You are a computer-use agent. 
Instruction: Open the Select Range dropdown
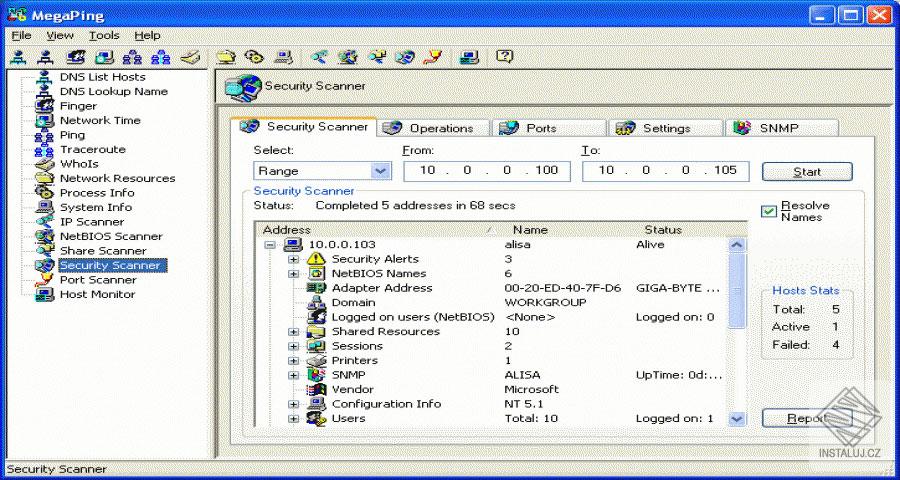click(323, 171)
